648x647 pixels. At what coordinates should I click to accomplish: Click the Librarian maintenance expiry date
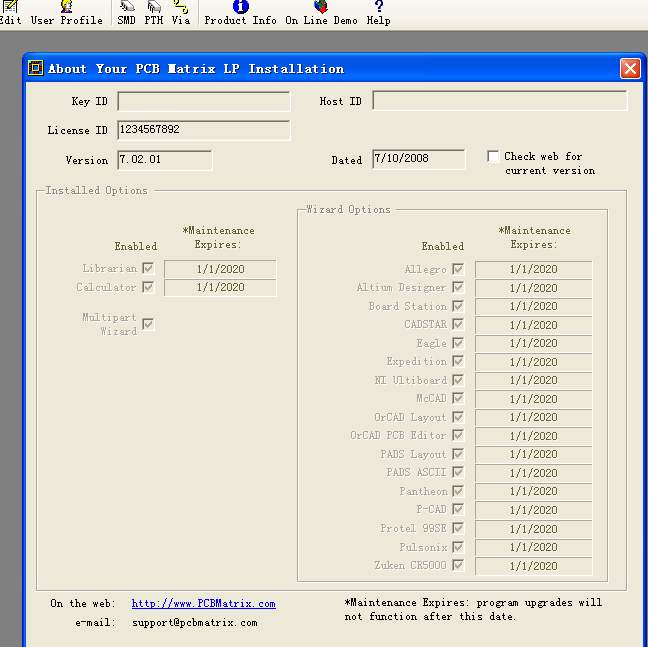[220, 269]
